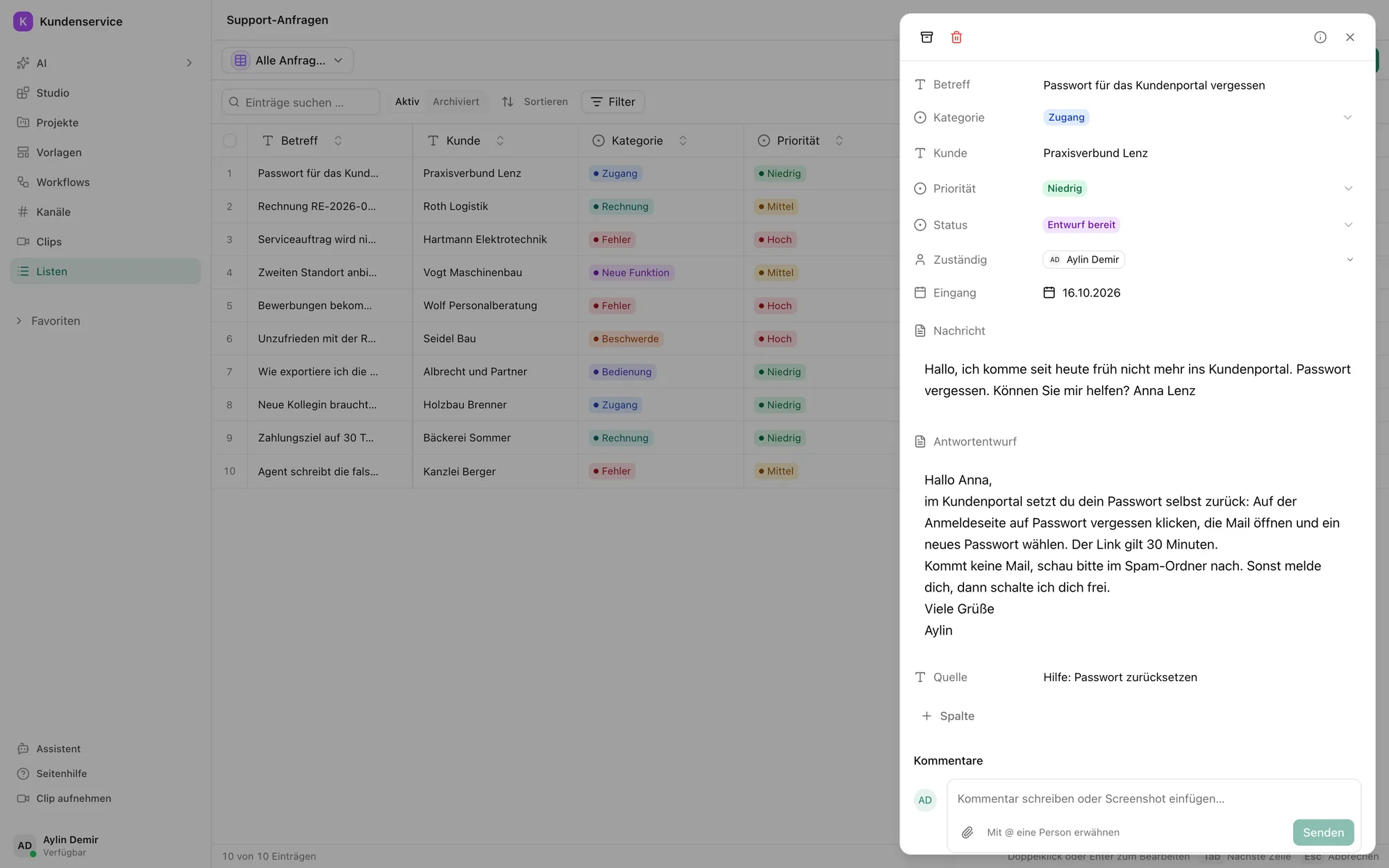Expand the Favoriten section
This screenshot has height=868, width=1389.
[x=49, y=321]
